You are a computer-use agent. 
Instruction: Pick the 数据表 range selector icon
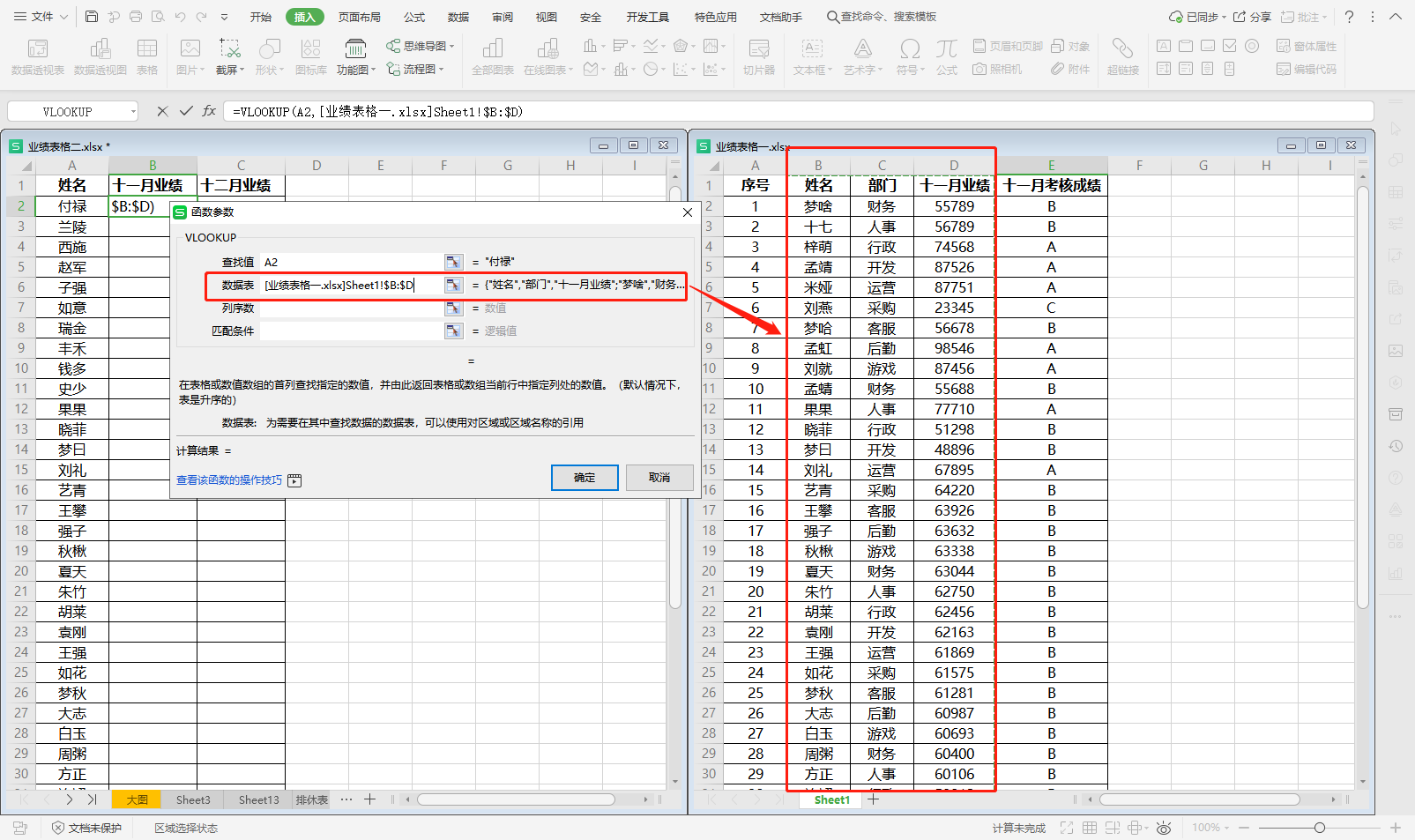click(x=453, y=285)
